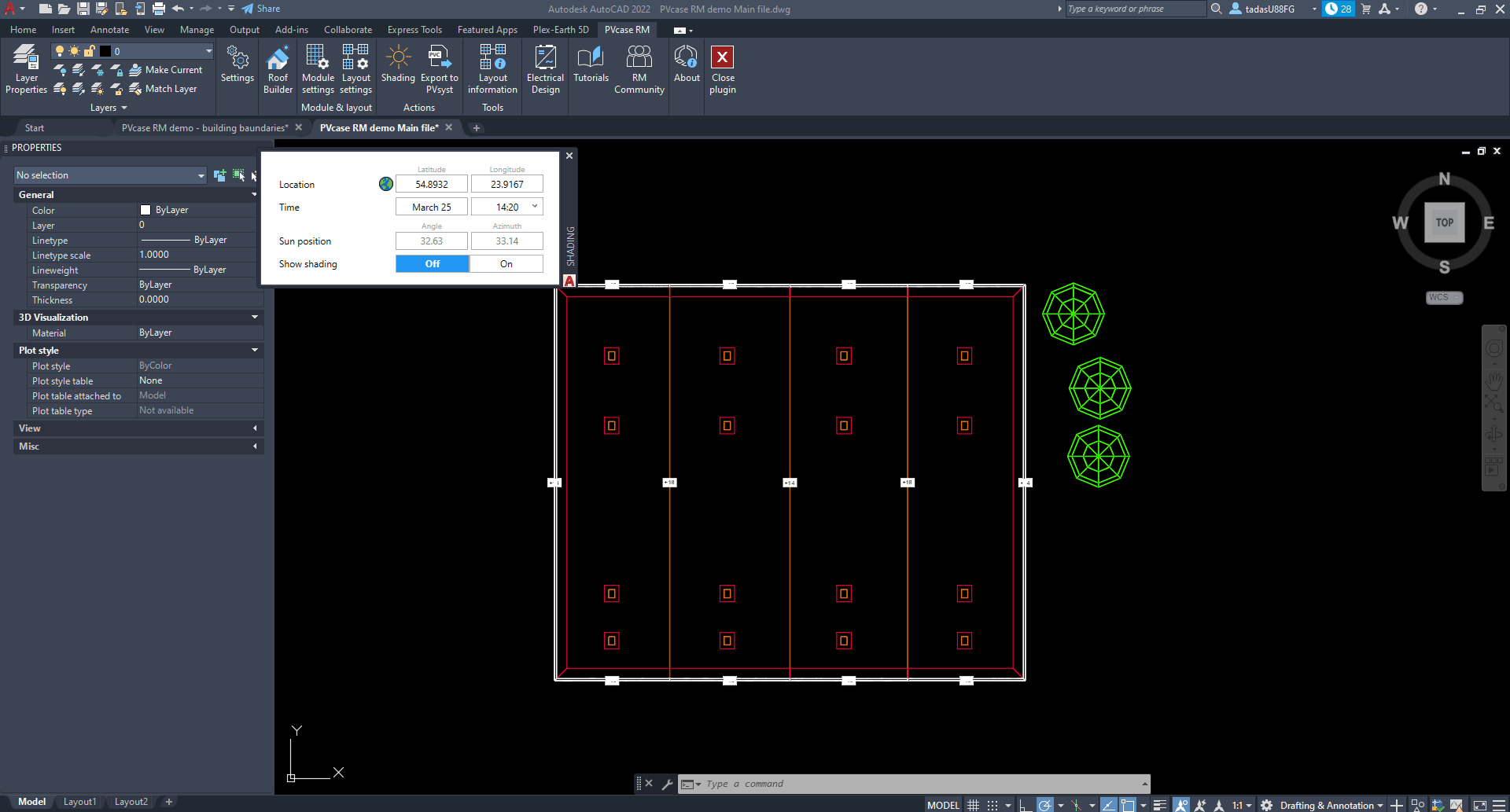1510x812 pixels.
Task: Open the No selection dropdown
Action: click(110, 175)
